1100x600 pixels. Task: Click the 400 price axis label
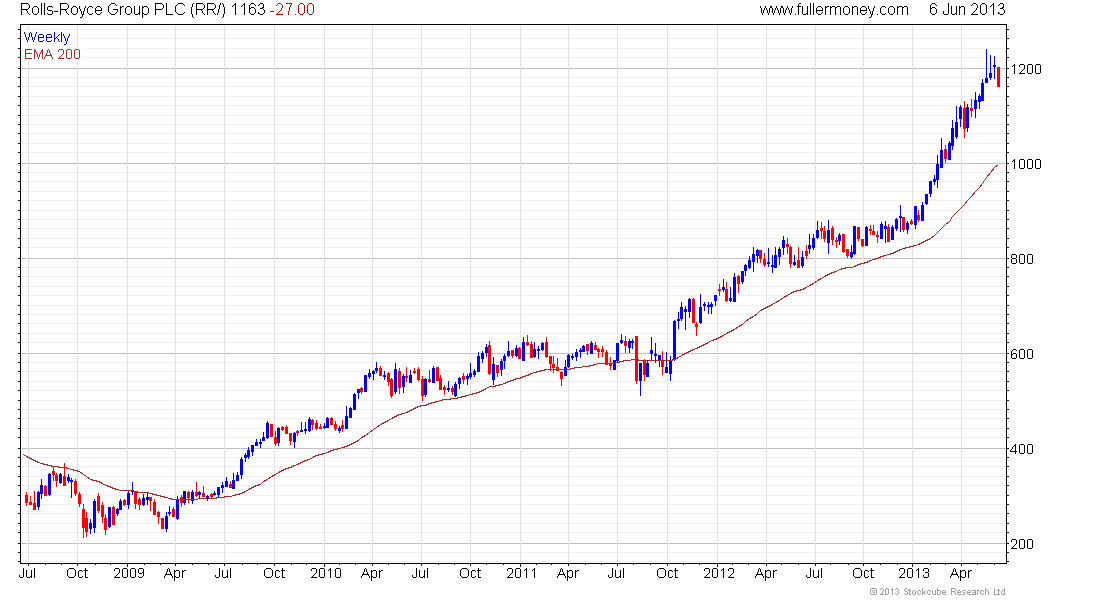click(x=1021, y=449)
